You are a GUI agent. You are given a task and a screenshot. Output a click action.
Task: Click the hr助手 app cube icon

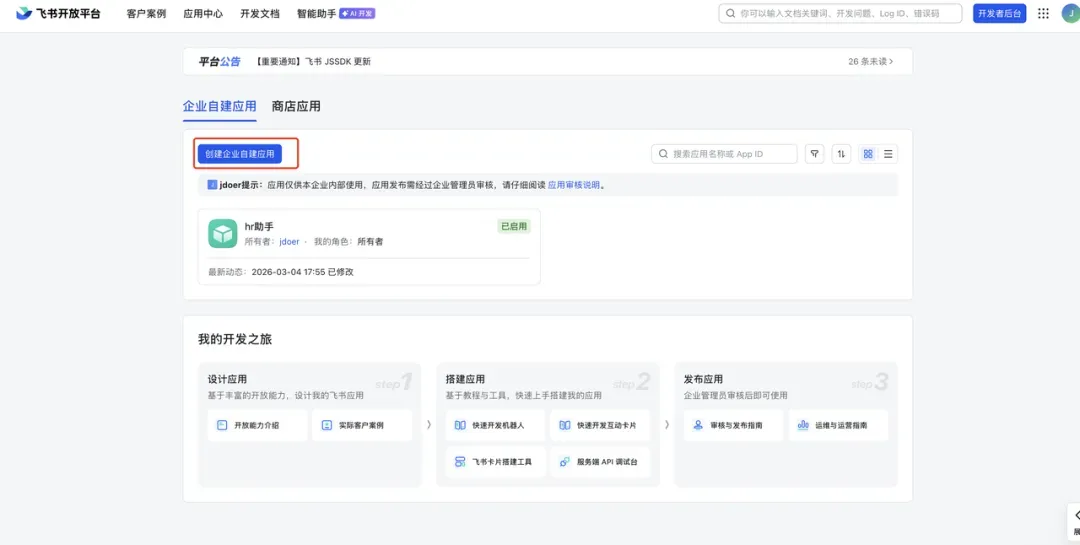click(x=222, y=234)
